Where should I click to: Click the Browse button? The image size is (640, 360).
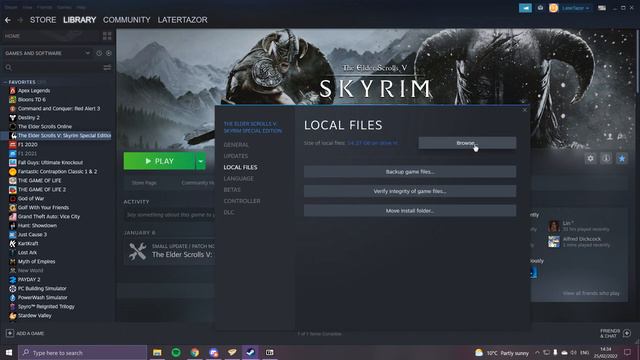(x=467, y=143)
